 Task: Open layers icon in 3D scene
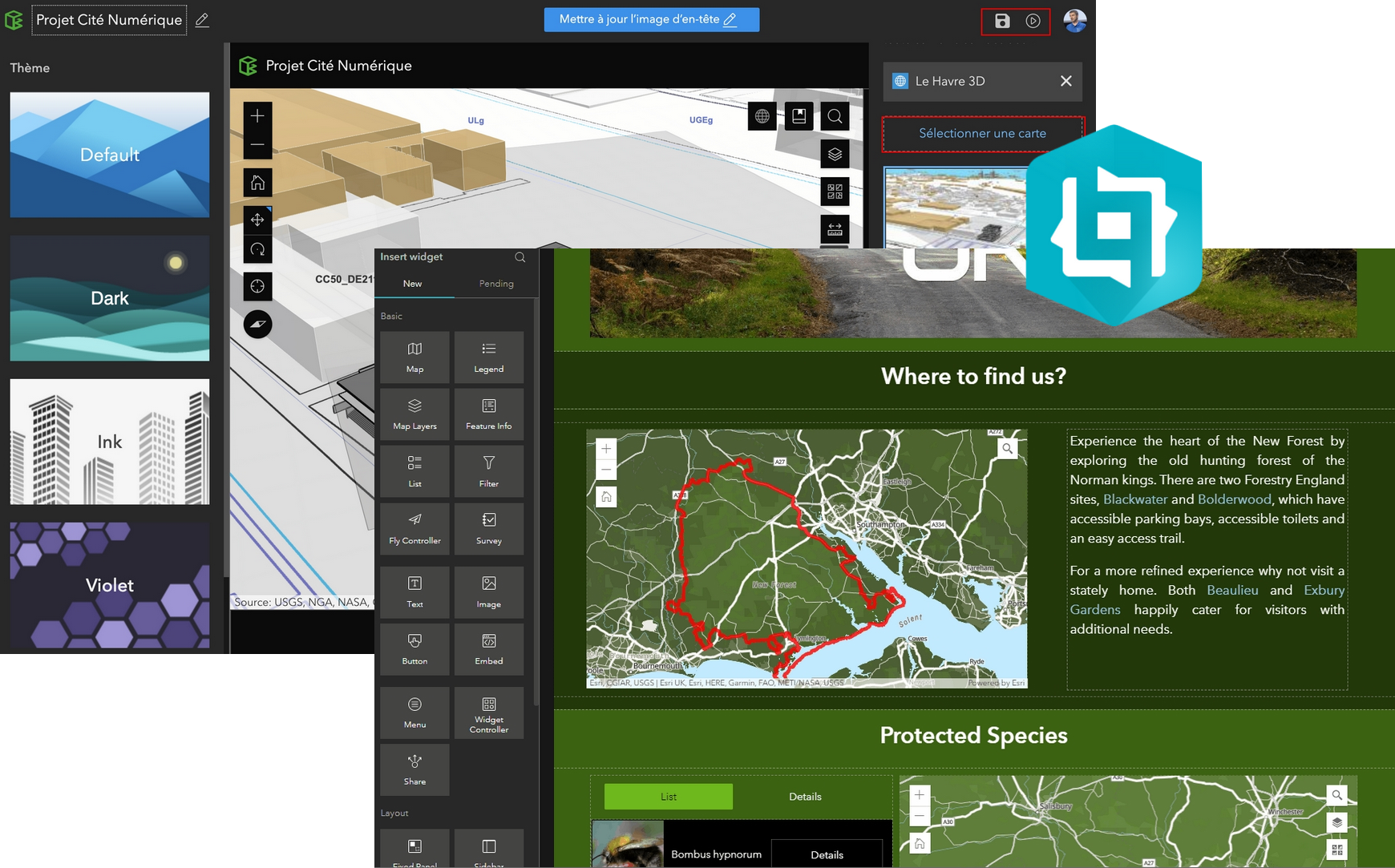(835, 154)
